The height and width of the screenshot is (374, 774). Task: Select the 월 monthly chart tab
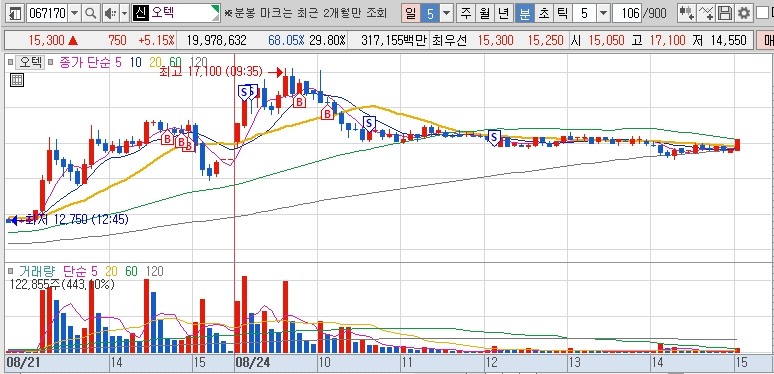pyautogui.click(x=484, y=13)
